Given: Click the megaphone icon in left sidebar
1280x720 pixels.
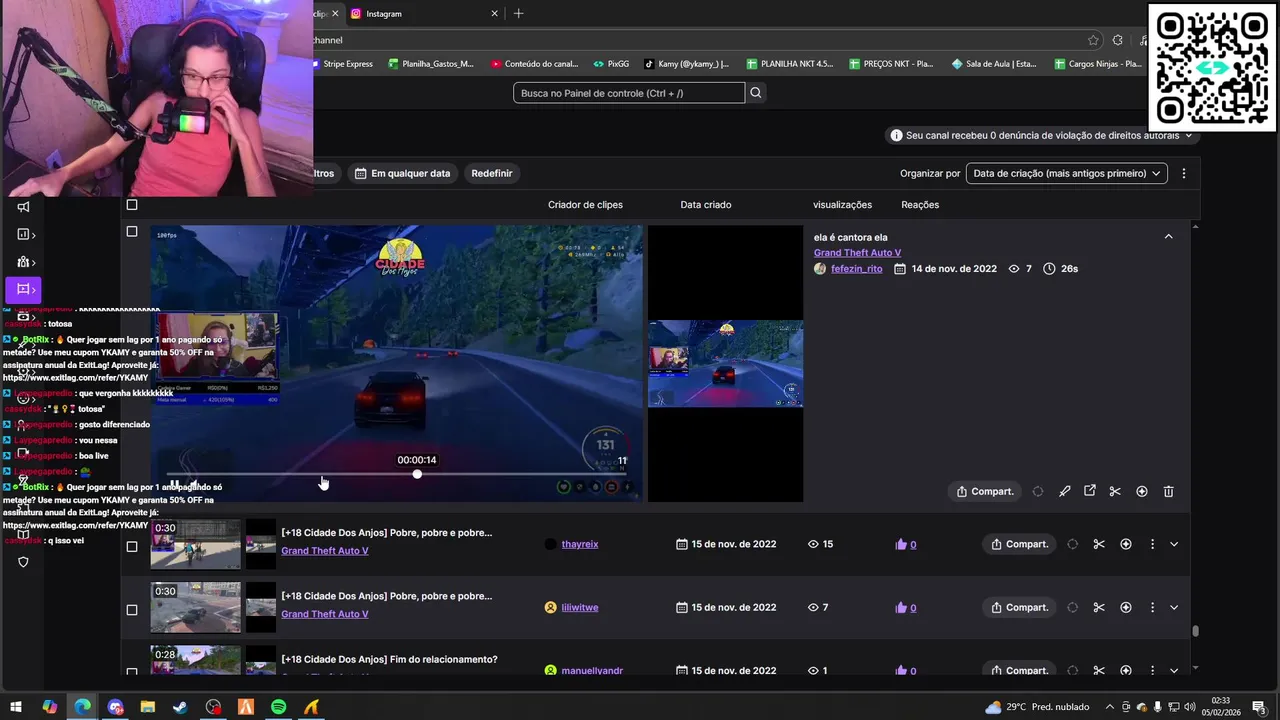Looking at the screenshot, I should [x=23, y=207].
